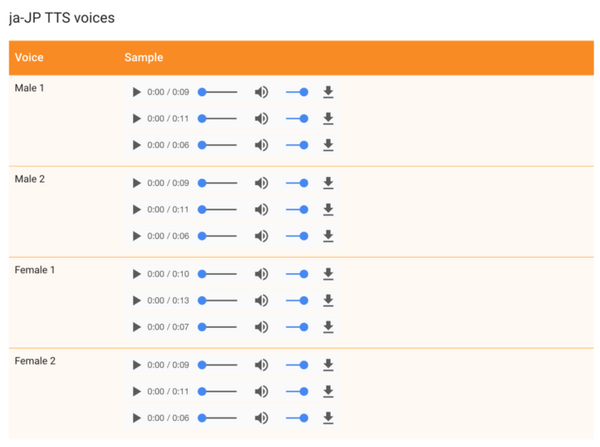Viewport: 600px width, 447px height.
Task: Play the first Male 2 sample
Action: pos(137,183)
